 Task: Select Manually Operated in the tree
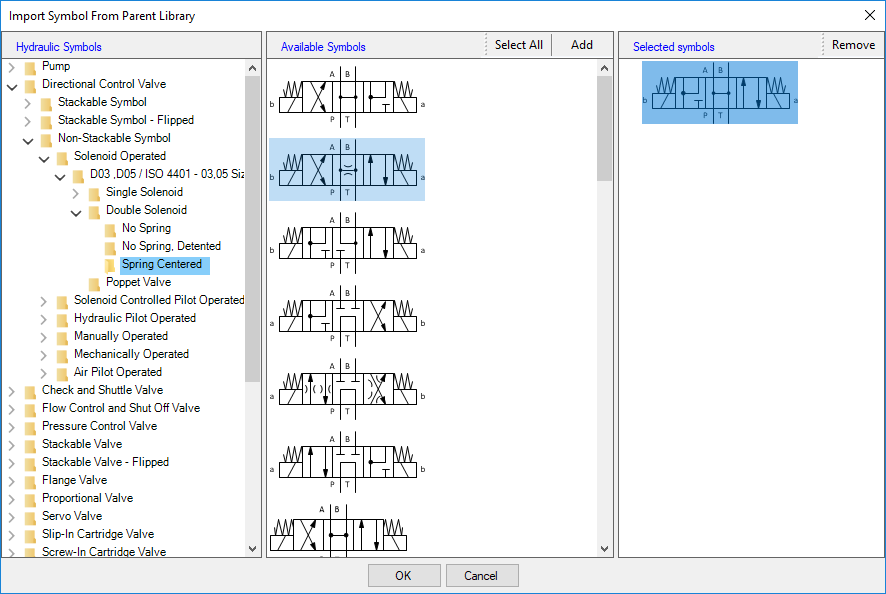click(x=121, y=336)
